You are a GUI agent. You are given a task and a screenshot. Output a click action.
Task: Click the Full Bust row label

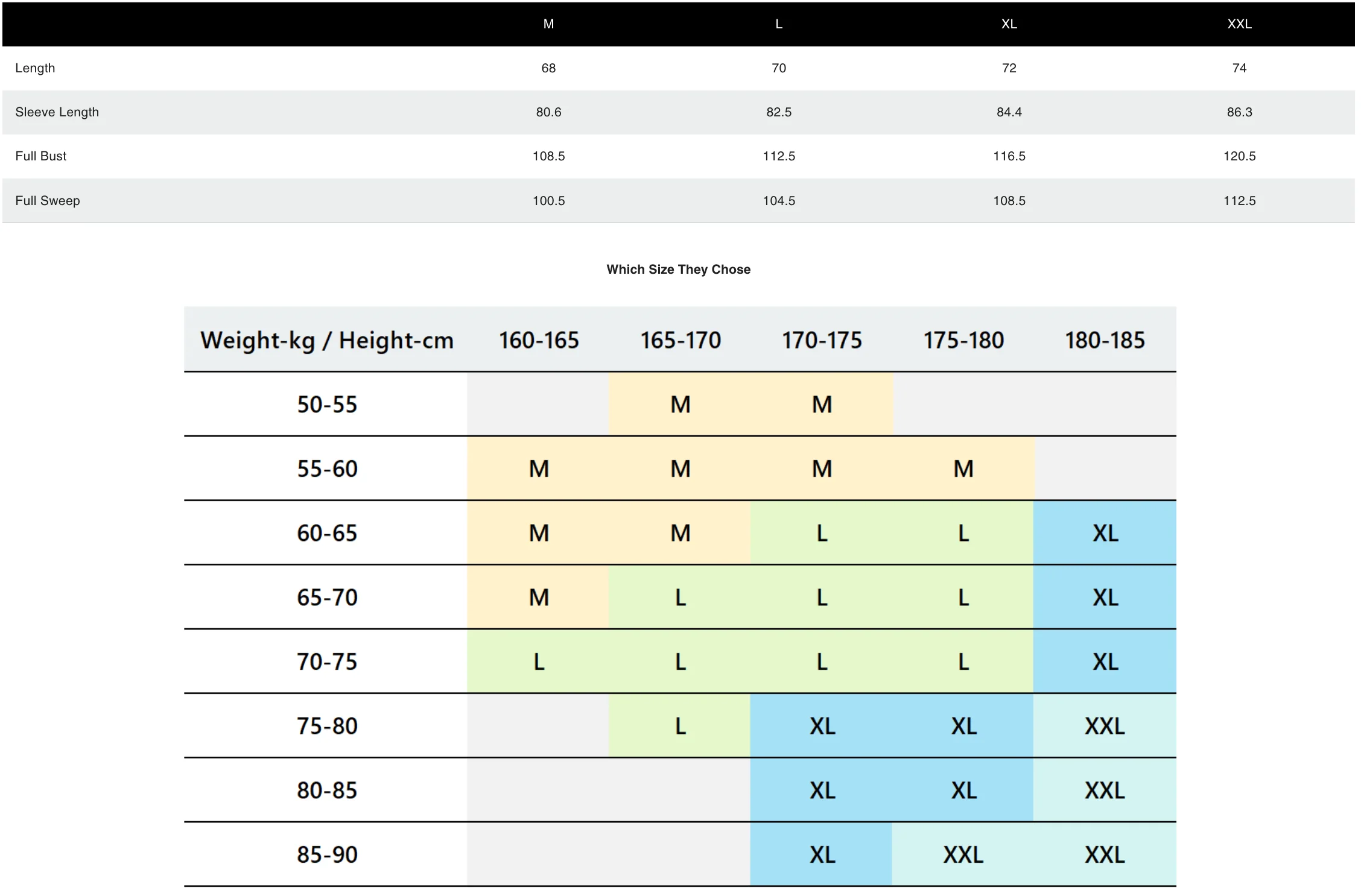(40, 156)
